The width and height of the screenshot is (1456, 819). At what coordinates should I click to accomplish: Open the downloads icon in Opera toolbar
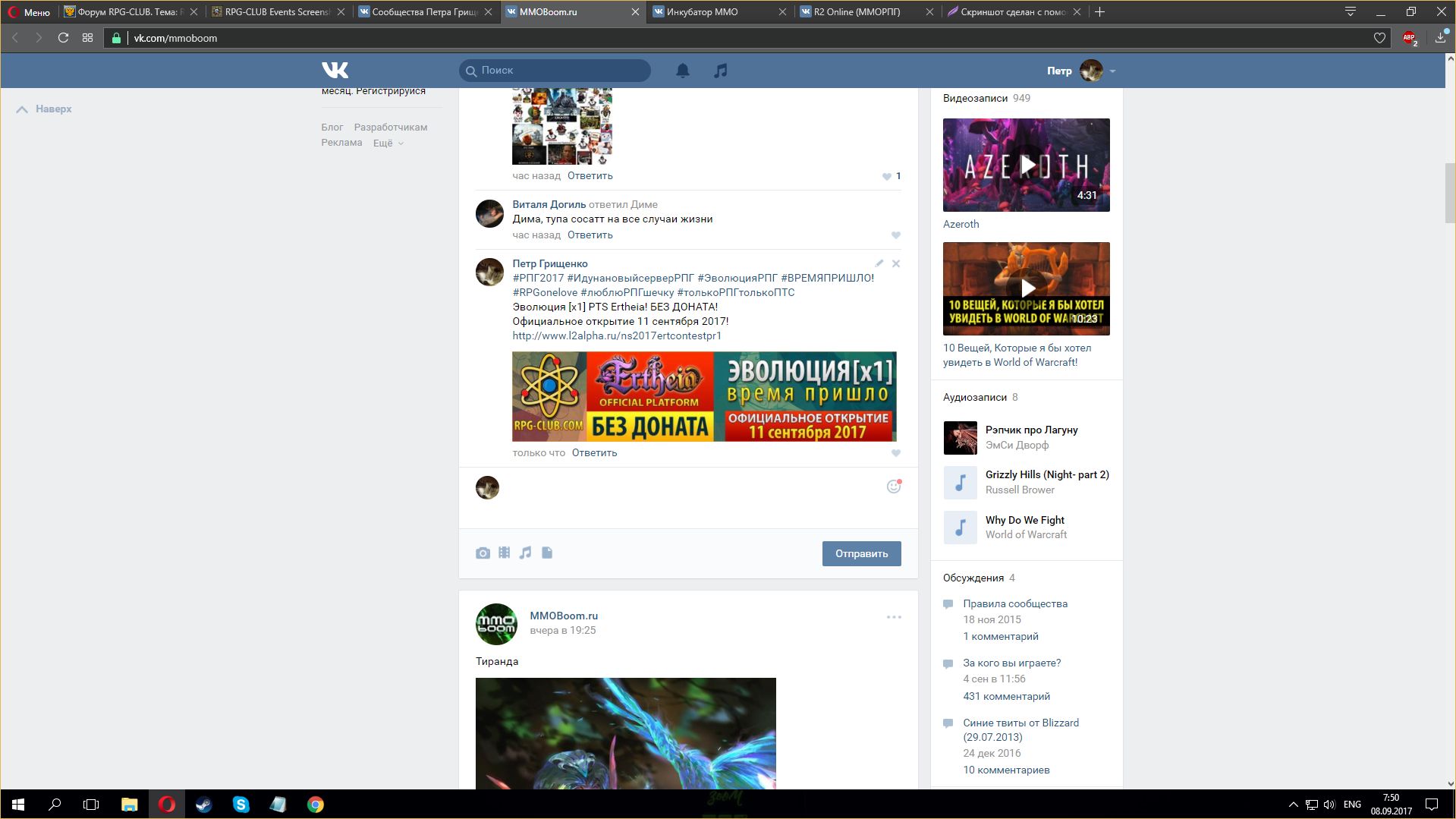[x=1441, y=38]
